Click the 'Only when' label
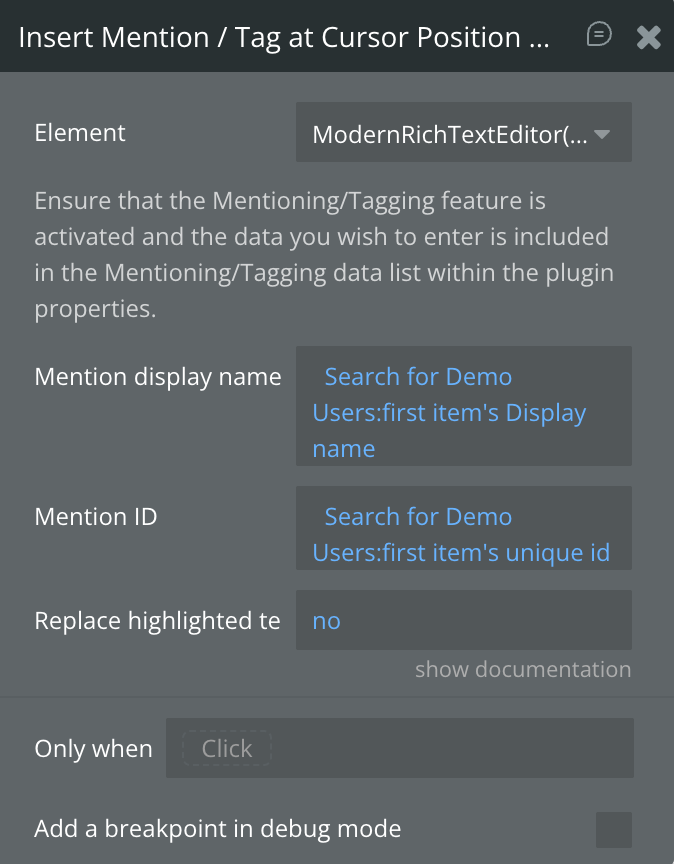The height and width of the screenshot is (864, 674). pyautogui.click(x=93, y=749)
